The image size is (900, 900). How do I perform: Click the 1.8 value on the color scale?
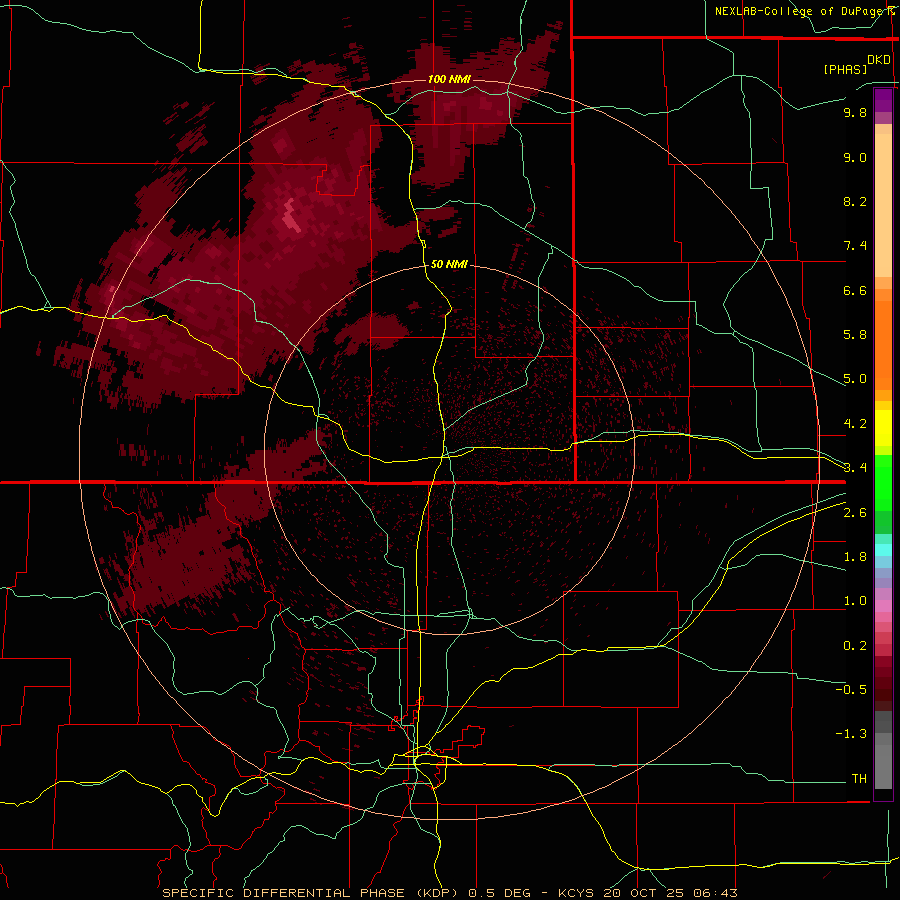[x=855, y=557]
